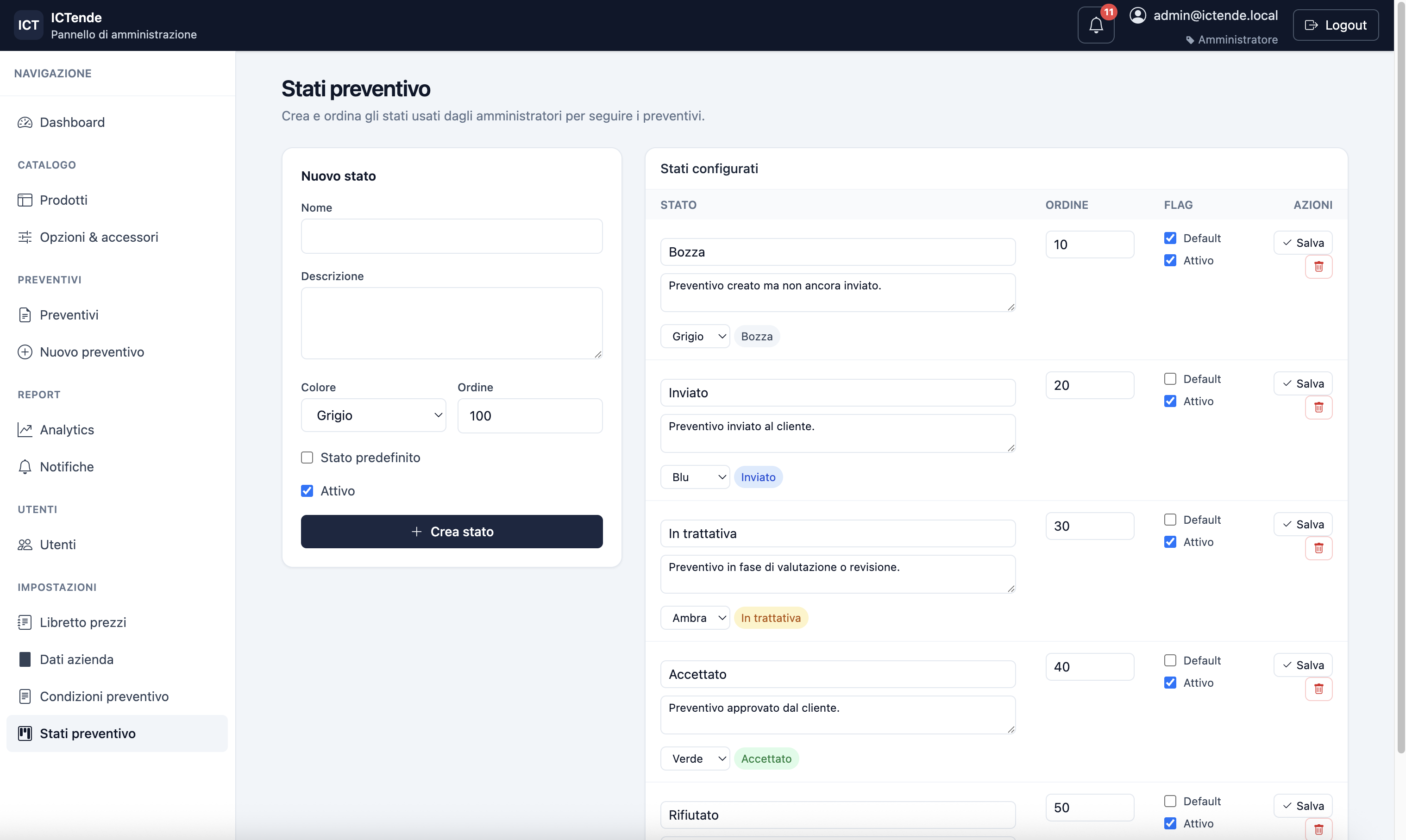Navigate to Analytics report
Viewport: 1406px width, 840px height.
click(x=117, y=430)
